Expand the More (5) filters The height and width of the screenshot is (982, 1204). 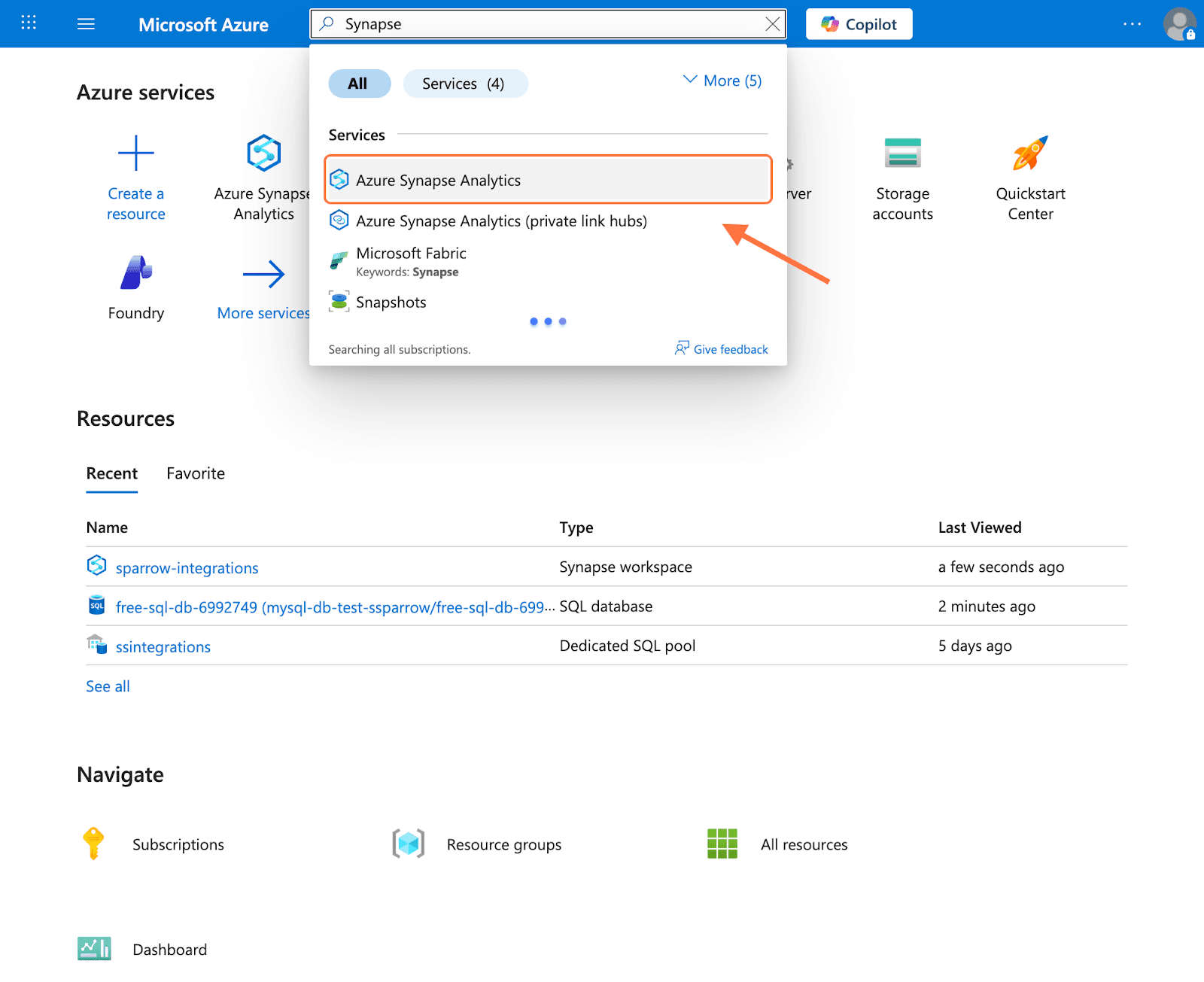[x=722, y=81]
